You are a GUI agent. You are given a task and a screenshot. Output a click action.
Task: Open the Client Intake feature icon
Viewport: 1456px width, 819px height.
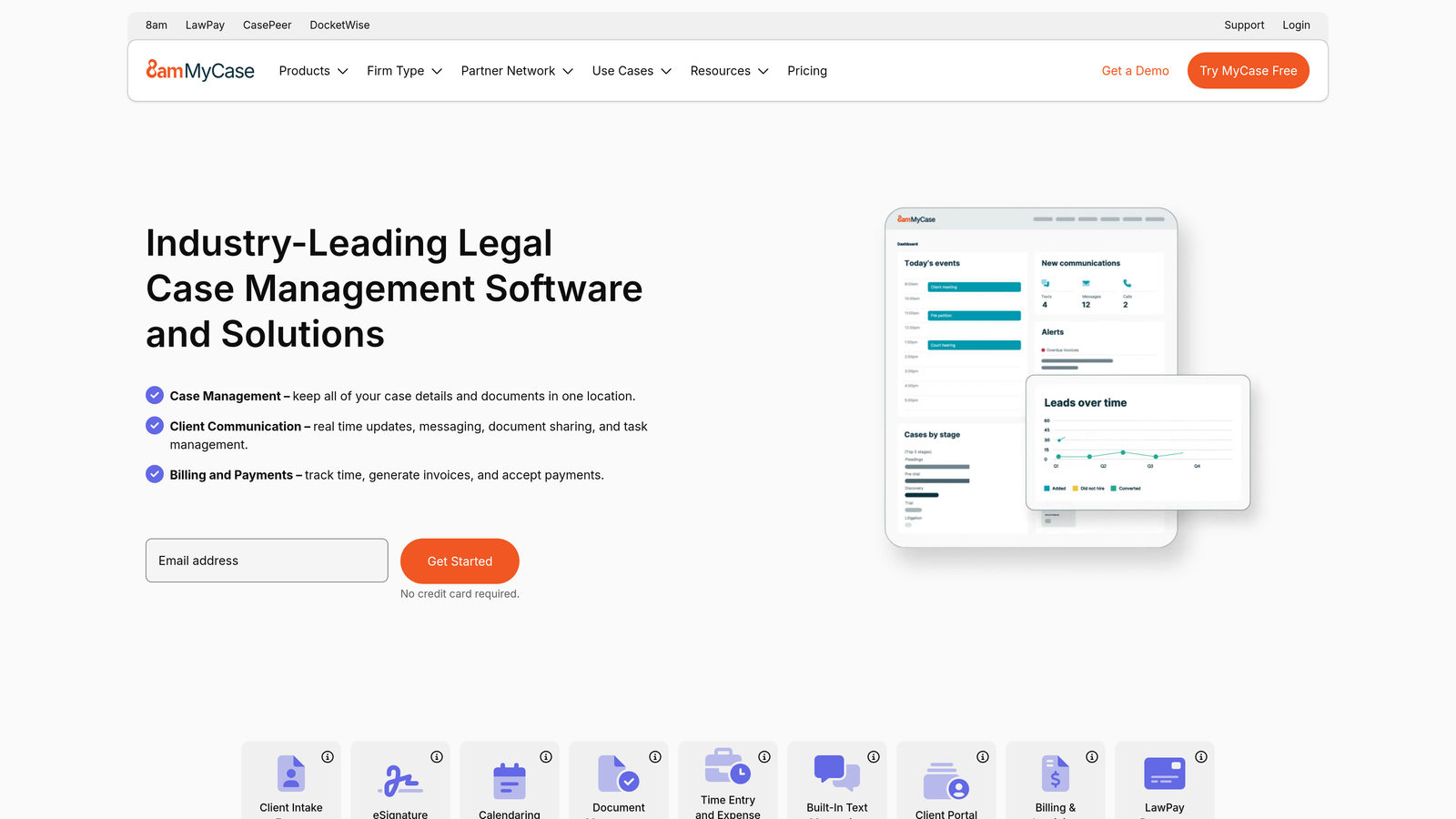pos(291,773)
